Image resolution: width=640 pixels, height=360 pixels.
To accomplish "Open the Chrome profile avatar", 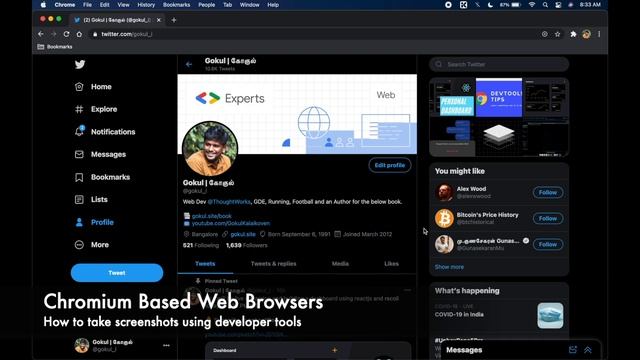I will pyautogui.click(x=587, y=34).
